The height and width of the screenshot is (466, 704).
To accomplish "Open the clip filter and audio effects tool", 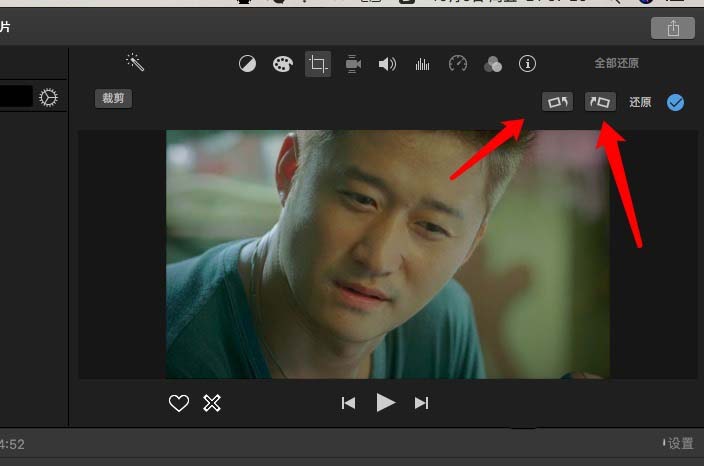I will point(493,64).
